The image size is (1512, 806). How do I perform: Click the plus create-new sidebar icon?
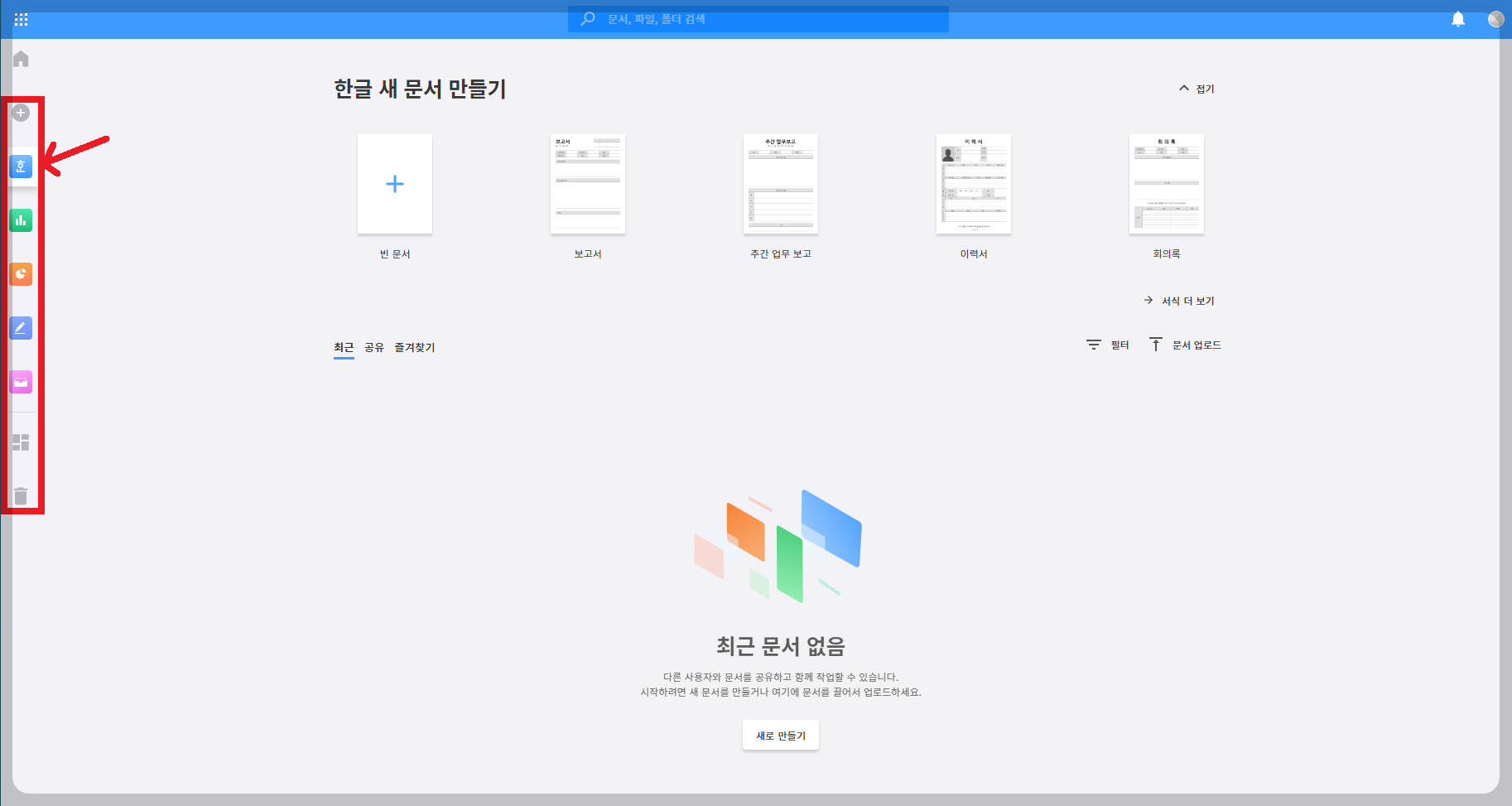pos(21,113)
